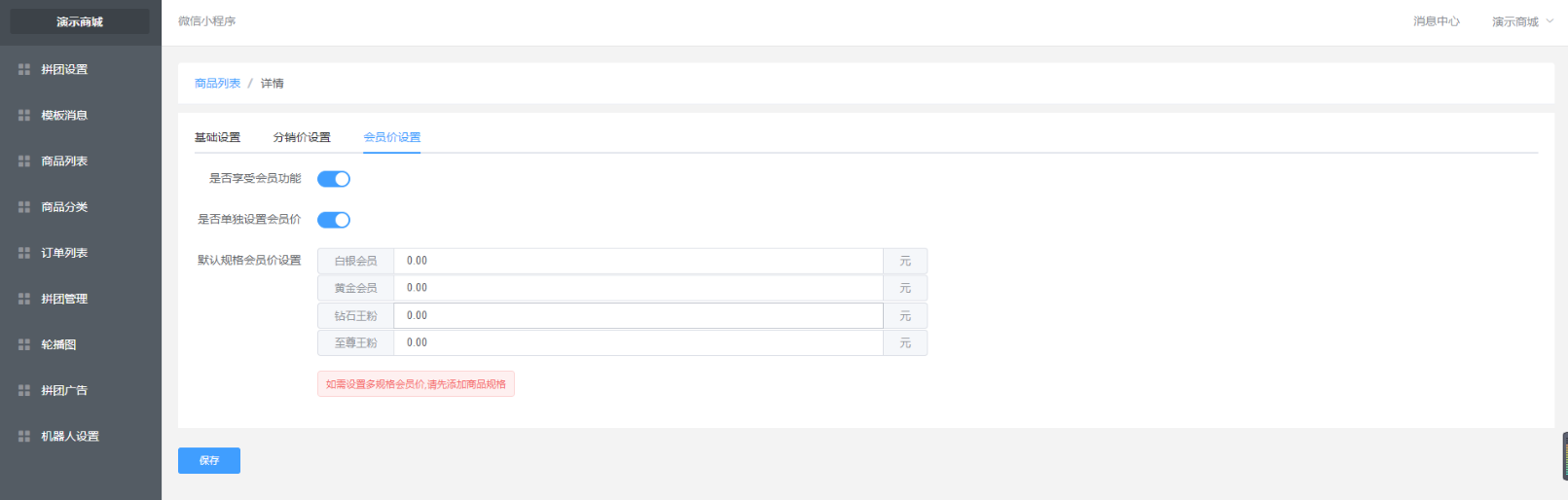The image size is (1568, 500).
Task: Toggle the 是否享受会员功能 switch
Action: point(334,179)
